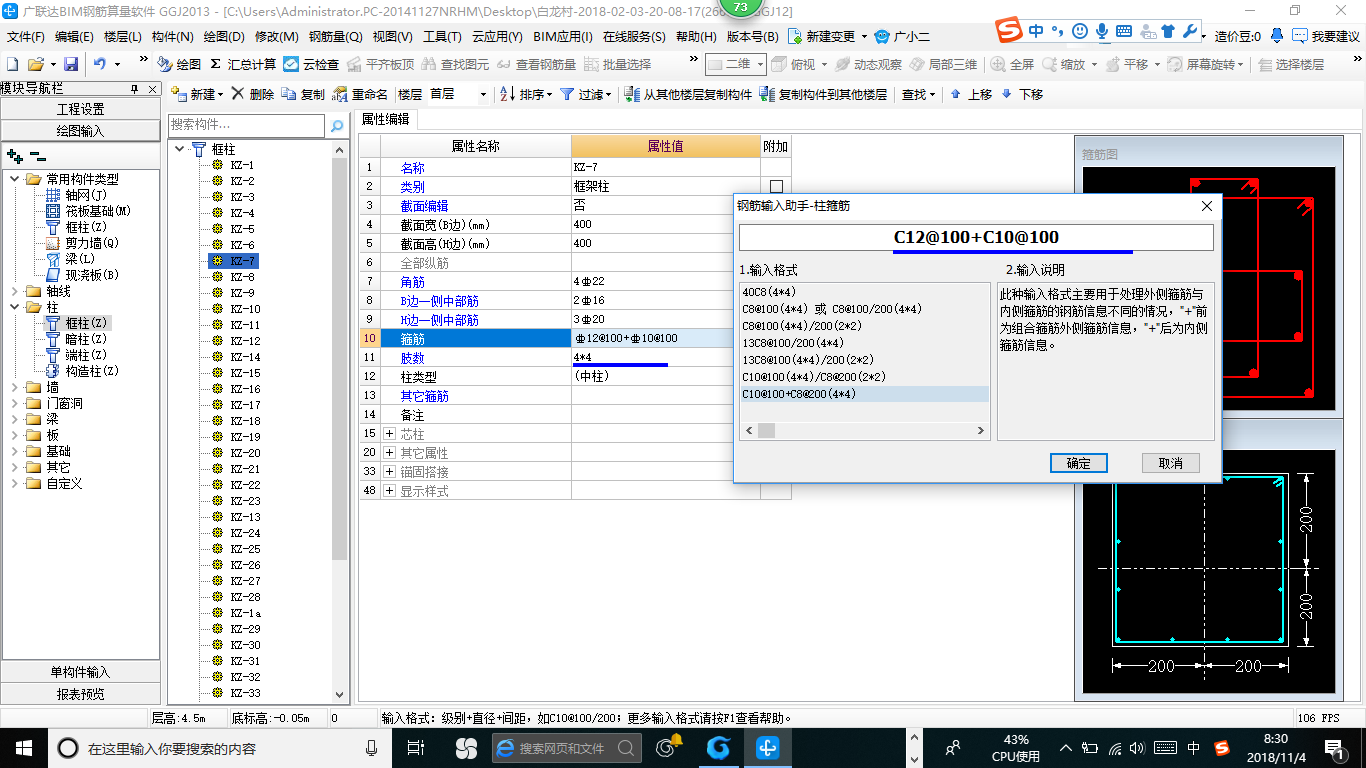Expand 显示样式 property group
Screen dimensions: 1366x768
point(390,491)
